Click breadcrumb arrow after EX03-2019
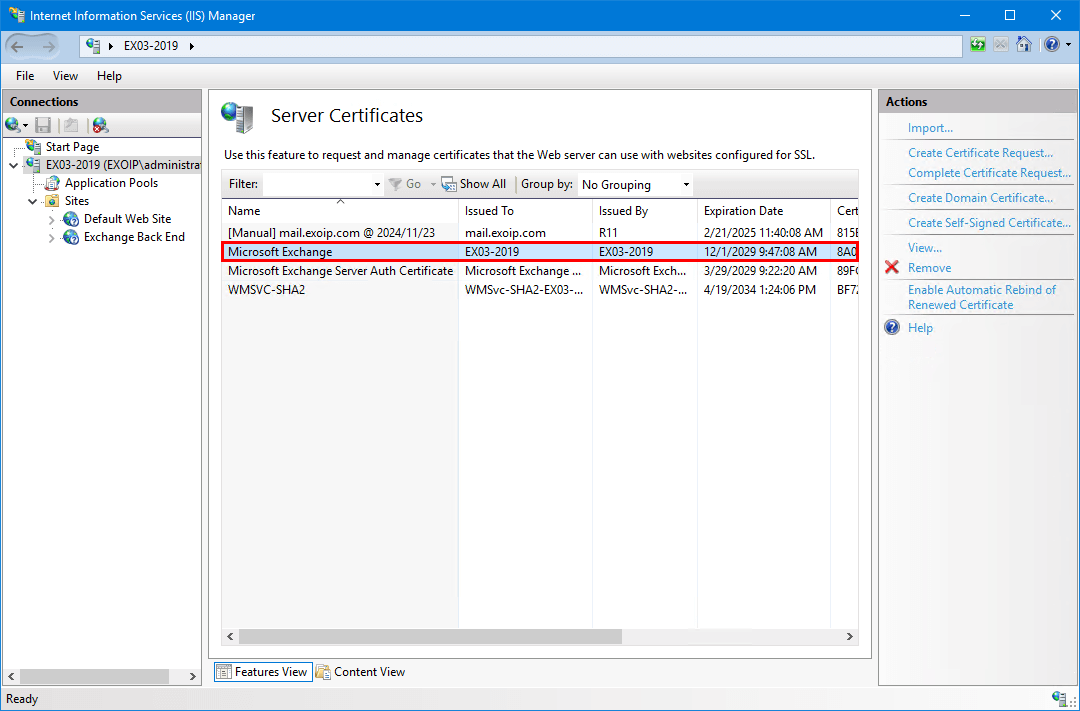1080x711 pixels. point(191,46)
